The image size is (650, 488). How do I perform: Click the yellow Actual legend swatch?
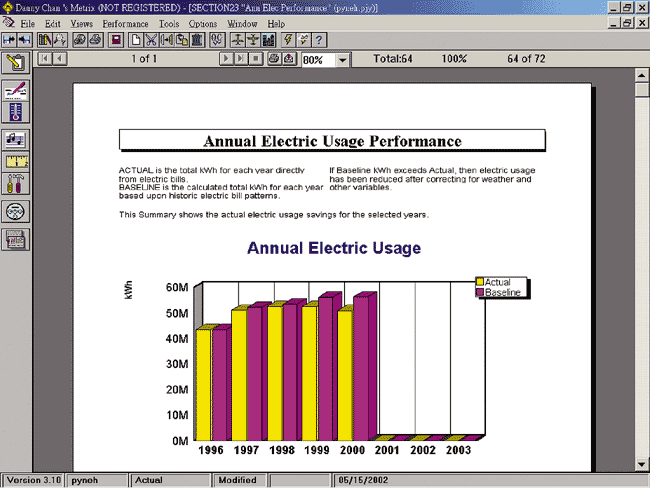coord(480,283)
